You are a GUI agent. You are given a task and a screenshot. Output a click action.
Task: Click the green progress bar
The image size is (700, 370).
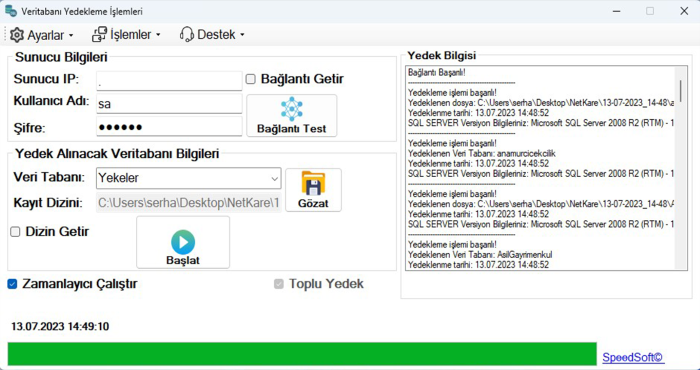[x=302, y=354]
